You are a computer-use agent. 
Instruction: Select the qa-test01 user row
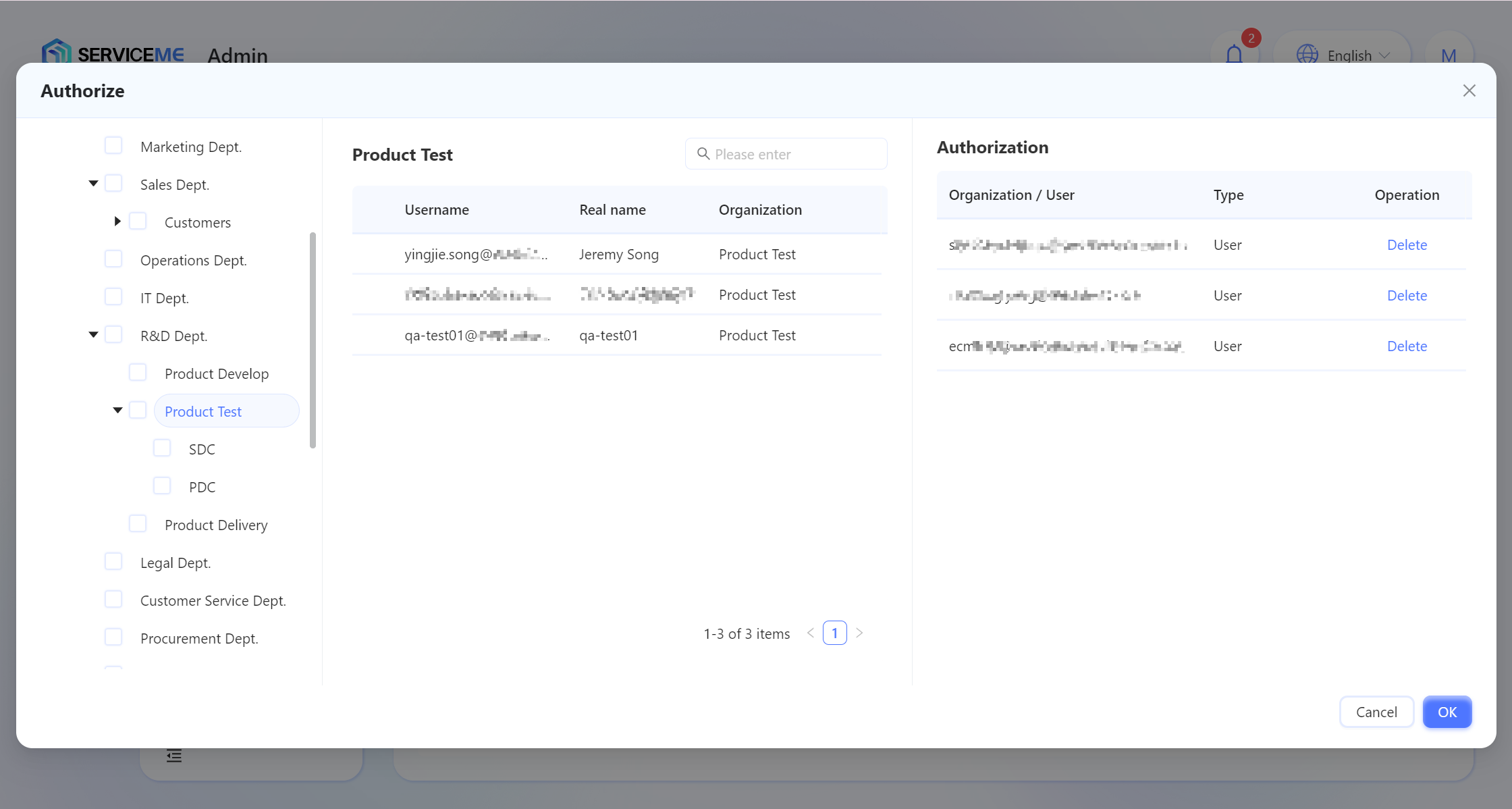(617, 335)
